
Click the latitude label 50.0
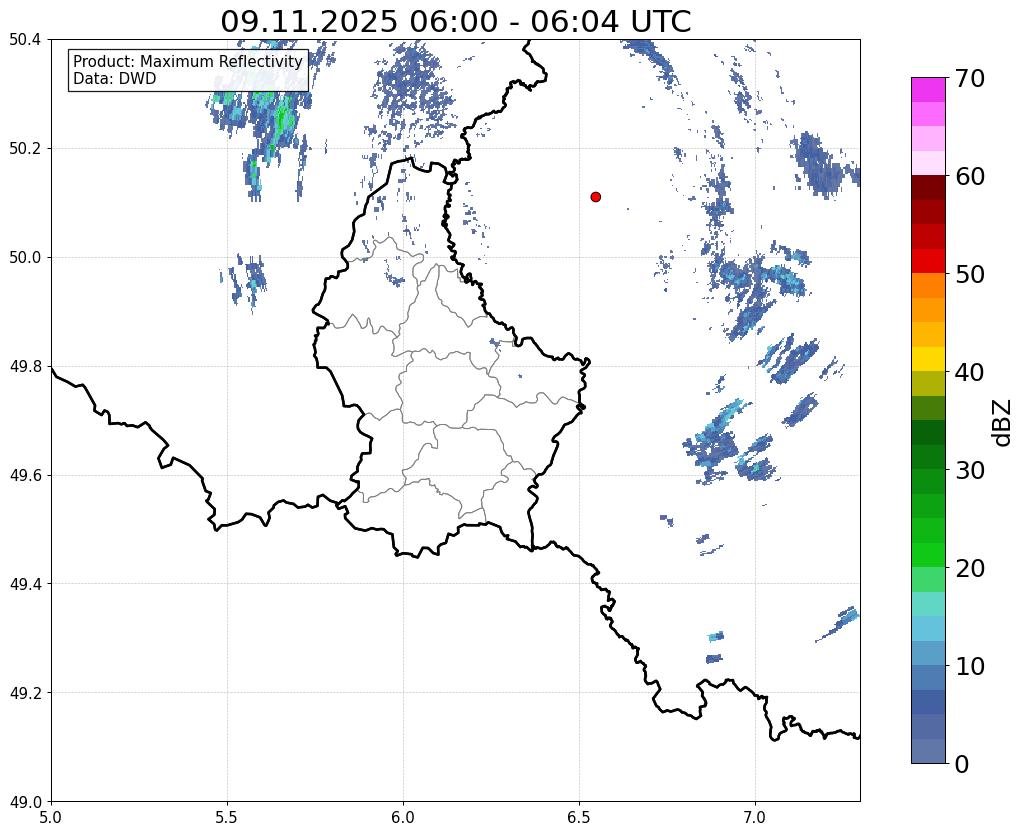pyautogui.click(x=25, y=258)
